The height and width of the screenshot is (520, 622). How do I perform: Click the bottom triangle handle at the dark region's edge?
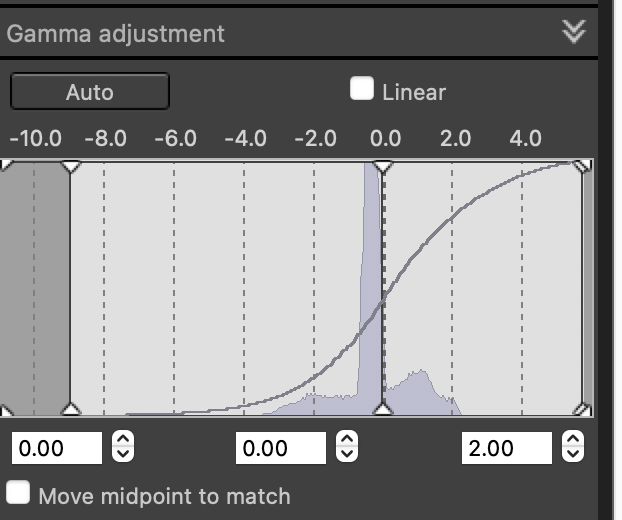tap(70, 408)
